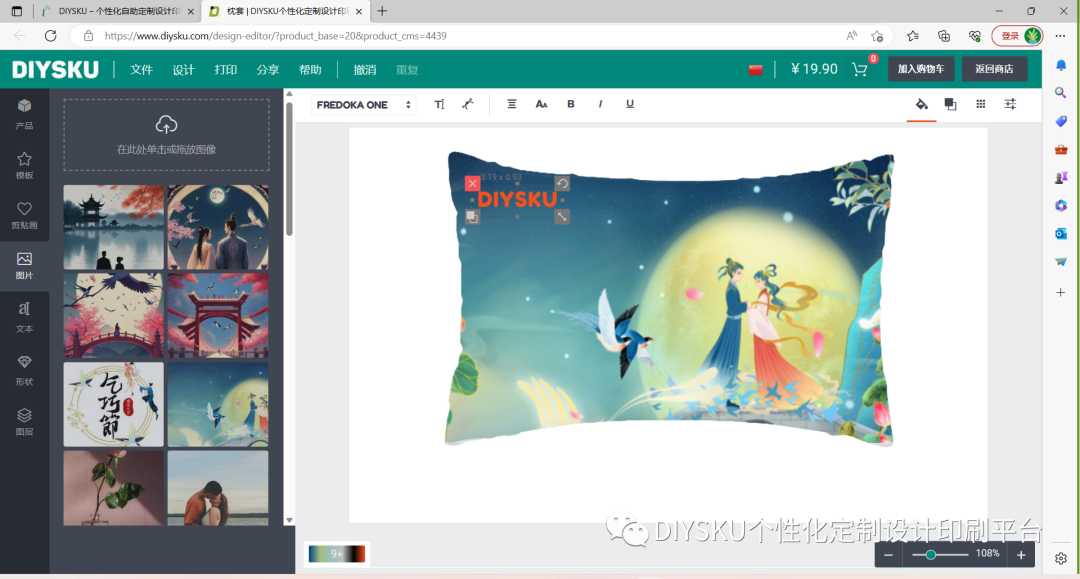Open the FREDOKA ONE font dropdown
Image resolution: width=1080 pixels, height=579 pixels.
[363, 105]
